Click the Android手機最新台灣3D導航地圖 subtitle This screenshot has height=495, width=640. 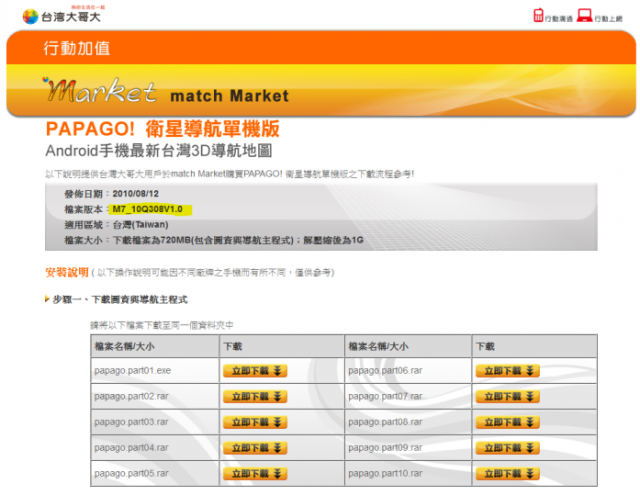coord(159,151)
